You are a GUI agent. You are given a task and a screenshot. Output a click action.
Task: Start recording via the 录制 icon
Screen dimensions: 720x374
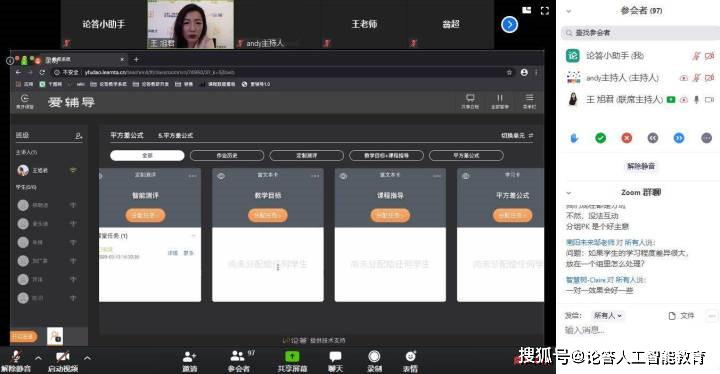point(374,357)
